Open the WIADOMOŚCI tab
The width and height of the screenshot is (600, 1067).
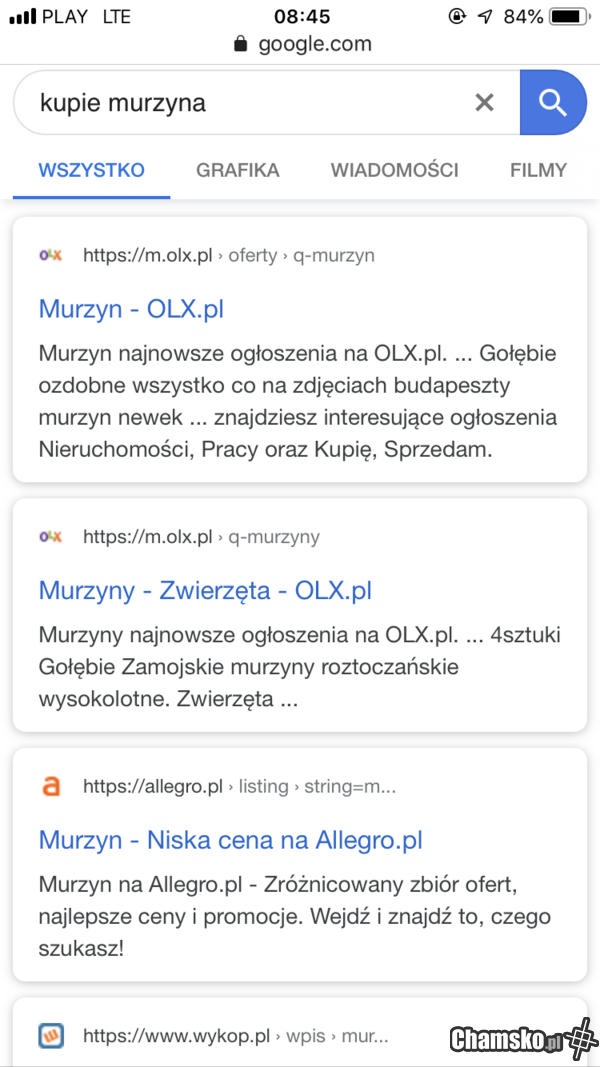tap(394, 170)
